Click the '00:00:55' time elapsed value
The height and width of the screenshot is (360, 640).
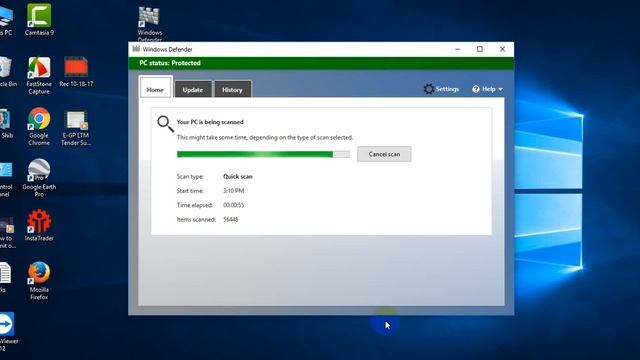pos(233,205)
